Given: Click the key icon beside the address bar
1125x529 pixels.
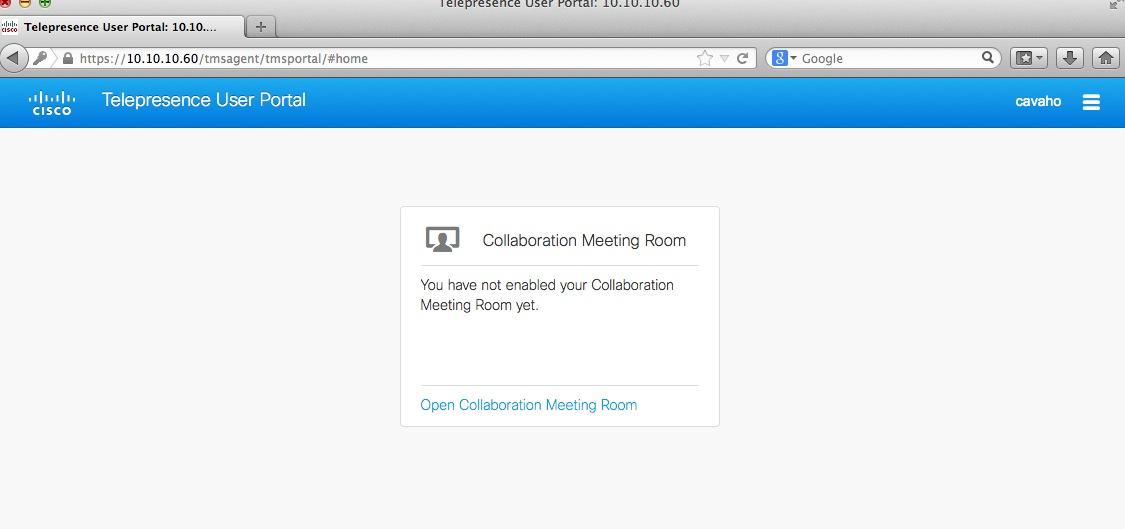Looking at the screenshot, I should [x=39, y=58].
